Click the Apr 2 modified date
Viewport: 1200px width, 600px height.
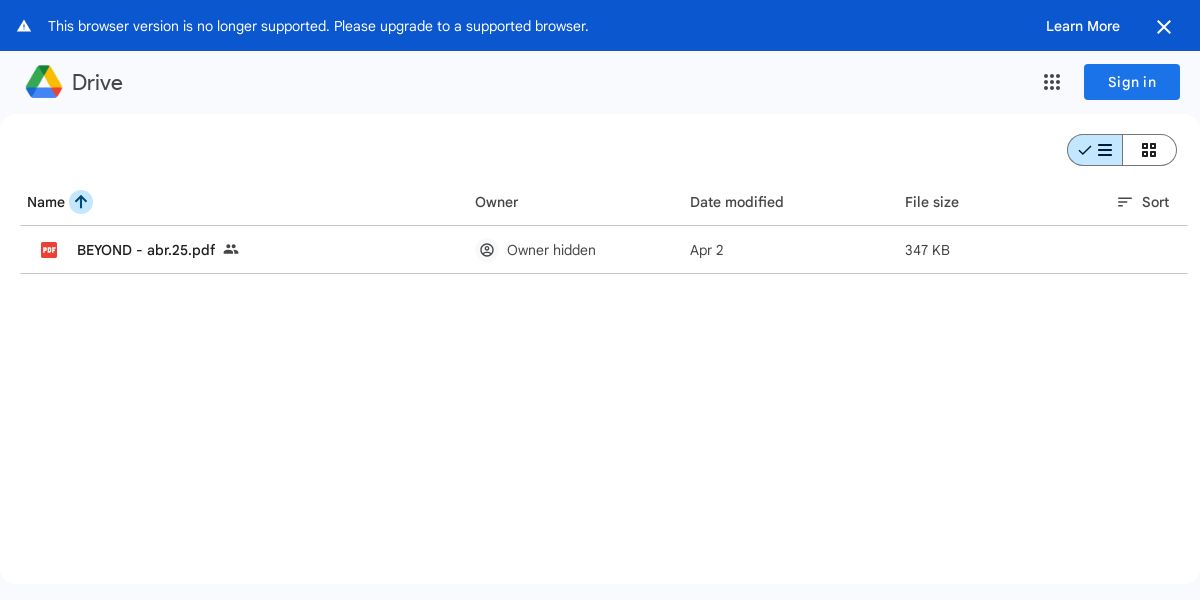click(x=706, y=250)
